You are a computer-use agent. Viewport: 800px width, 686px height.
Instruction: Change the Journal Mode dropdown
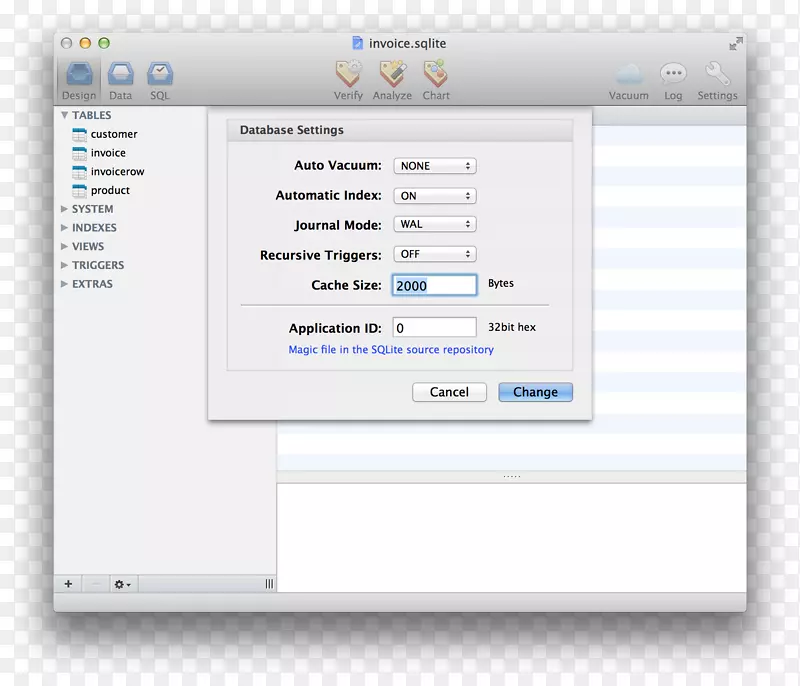434,225
